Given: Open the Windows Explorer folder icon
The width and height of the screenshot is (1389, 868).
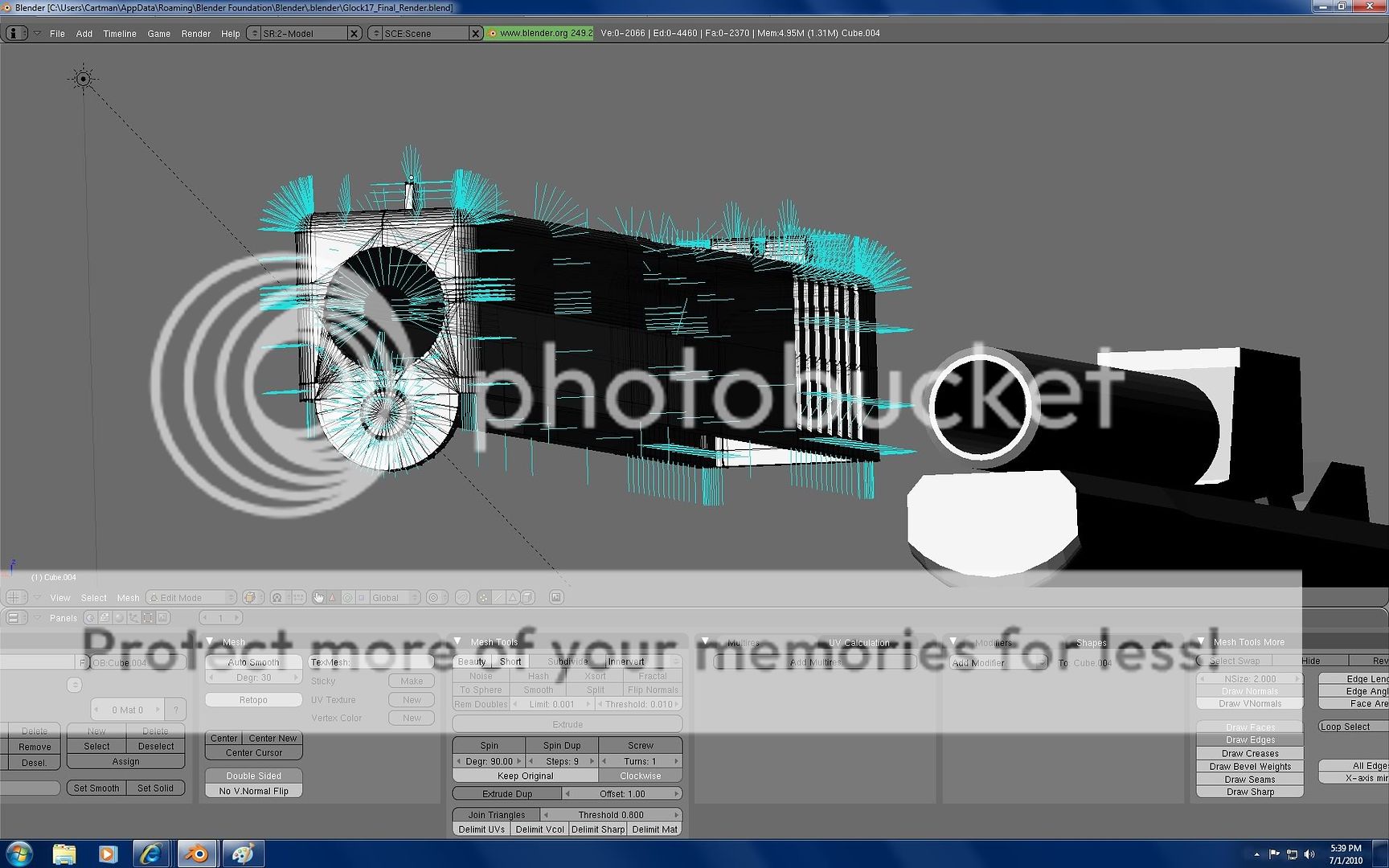Looking at the screenshot, I should [64, 854].
